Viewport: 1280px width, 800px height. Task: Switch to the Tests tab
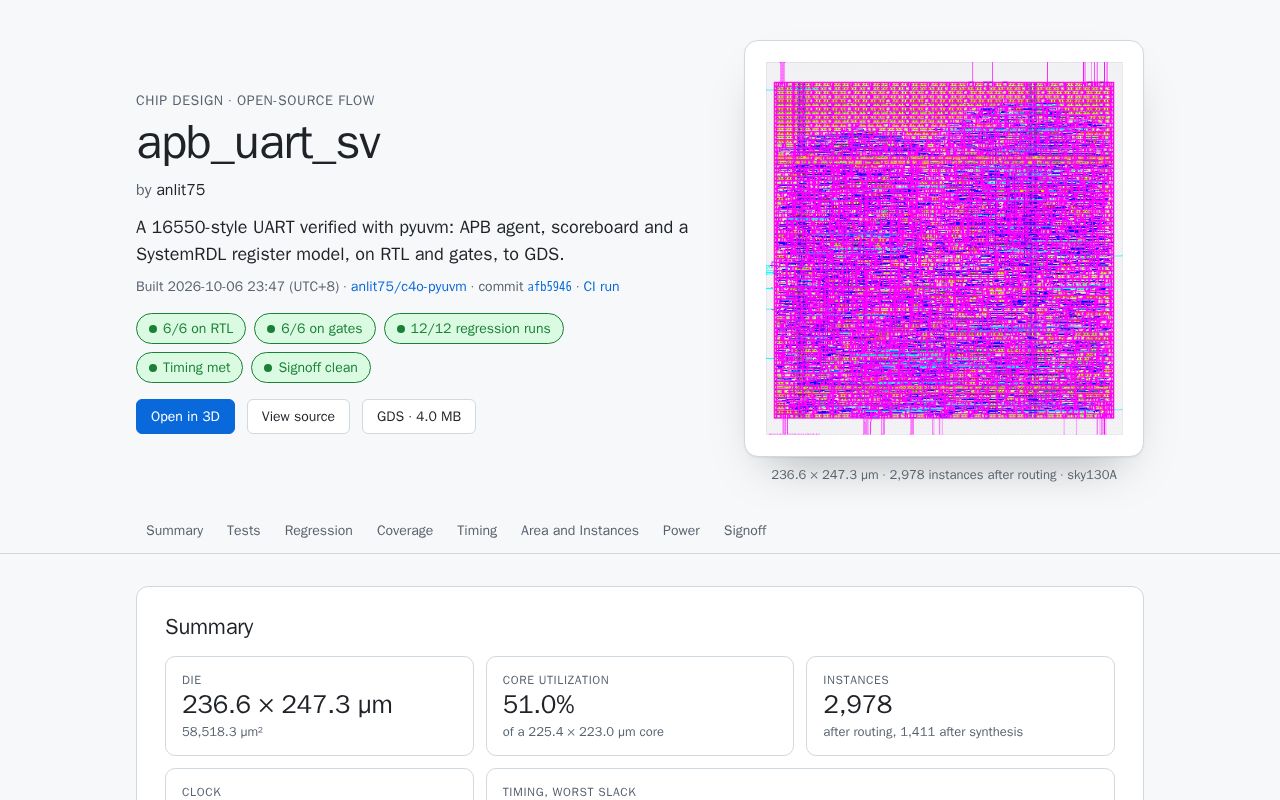click(243, 530)
